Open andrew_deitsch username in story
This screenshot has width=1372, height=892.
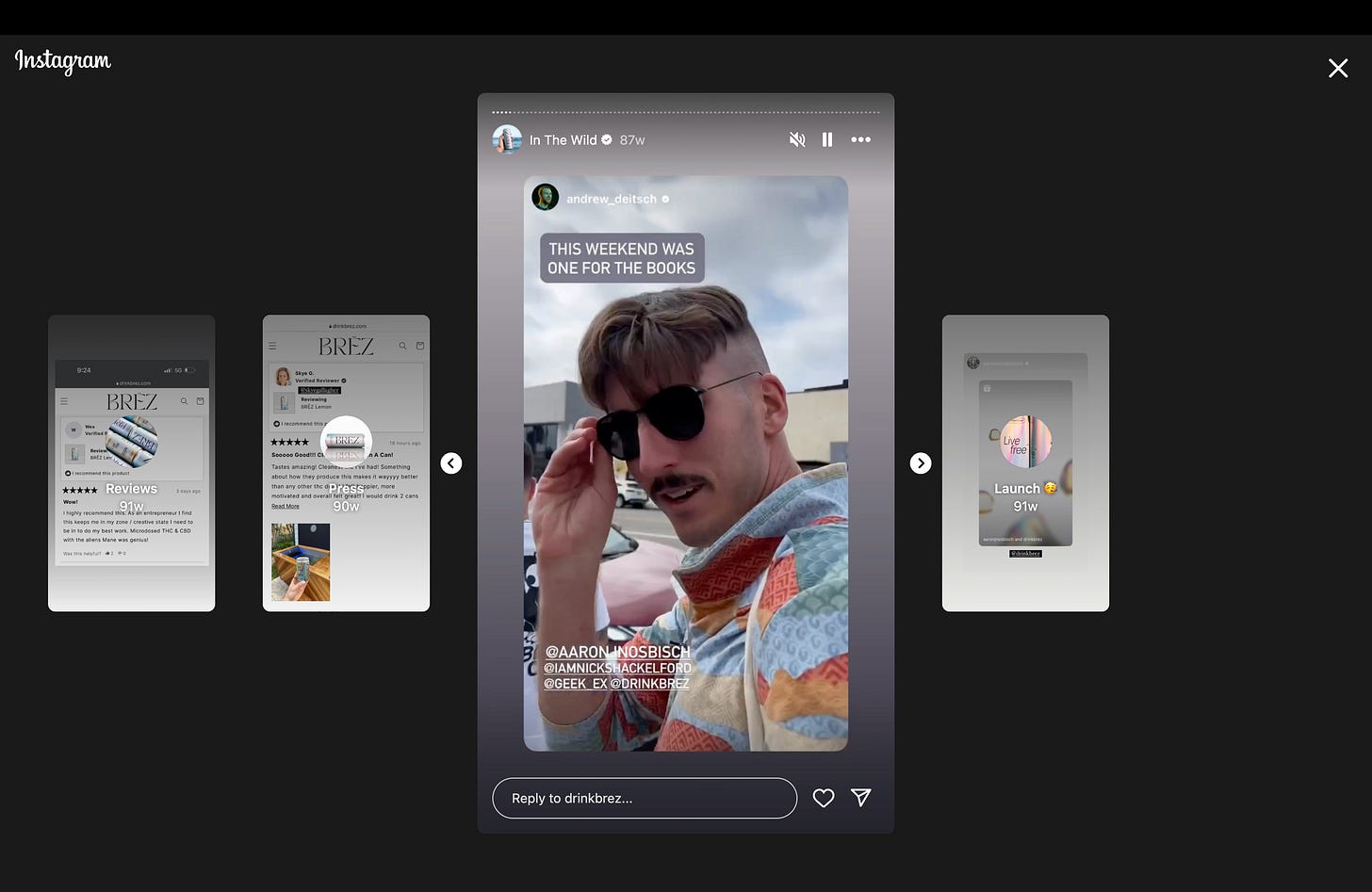(x=611, y=199)
